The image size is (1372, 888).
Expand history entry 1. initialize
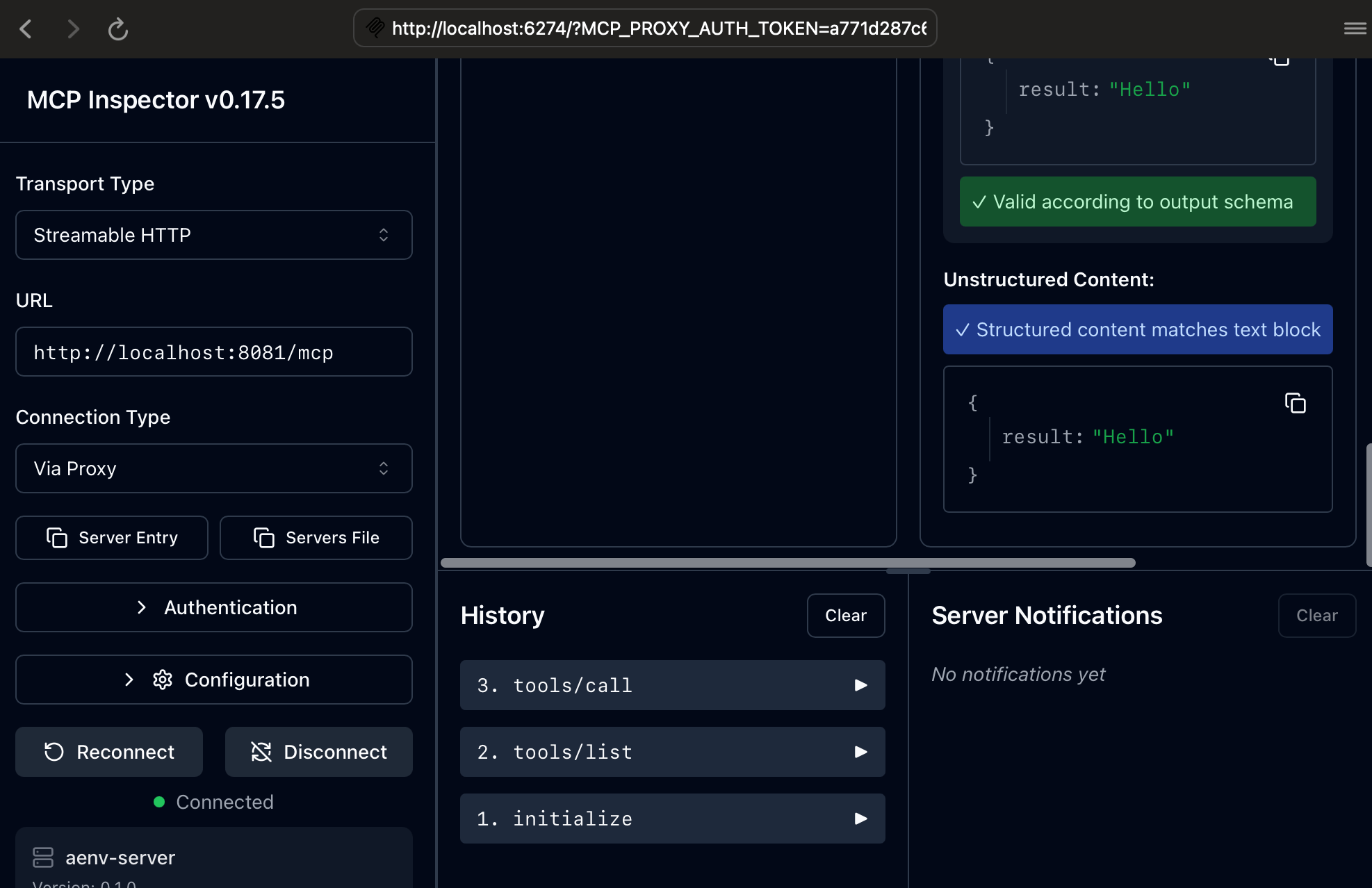tap(672, 819)
